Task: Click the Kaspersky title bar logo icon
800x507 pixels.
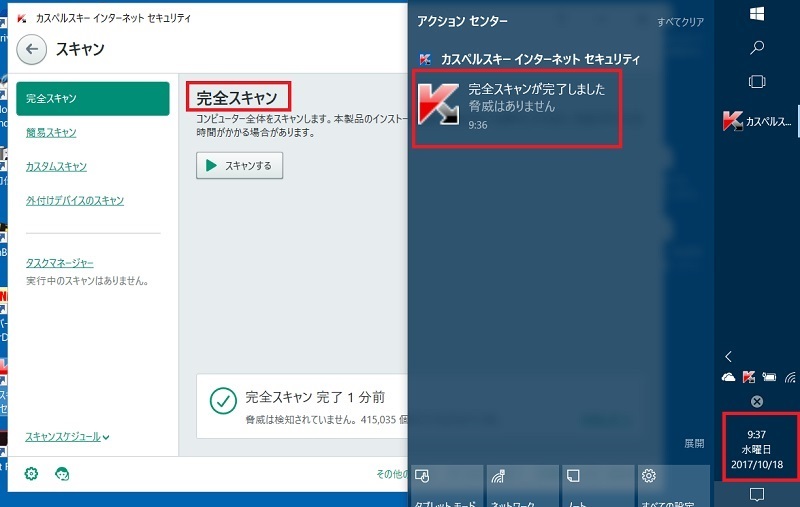Action: coord(21,18)
